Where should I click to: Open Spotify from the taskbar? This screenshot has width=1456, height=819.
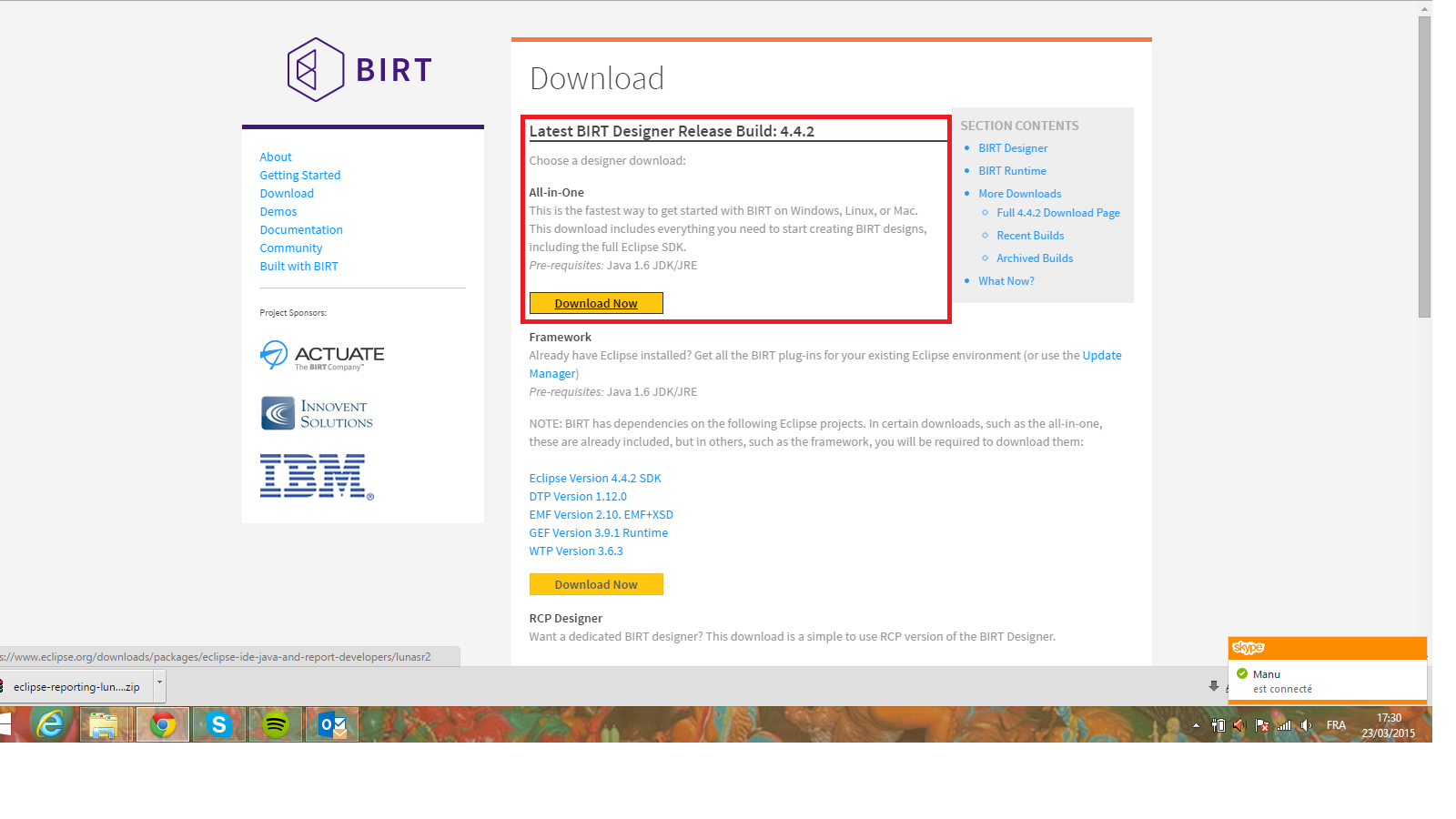tap(275, 724)
